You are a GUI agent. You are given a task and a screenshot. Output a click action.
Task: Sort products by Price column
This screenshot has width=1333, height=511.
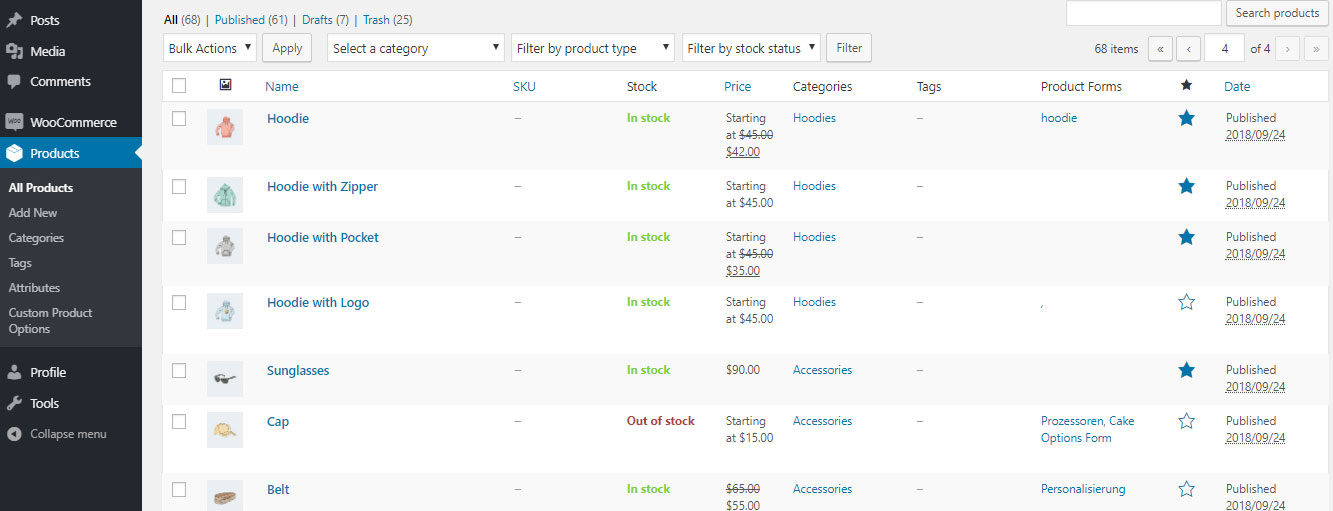pyautogui.click(x=737, y=86)
